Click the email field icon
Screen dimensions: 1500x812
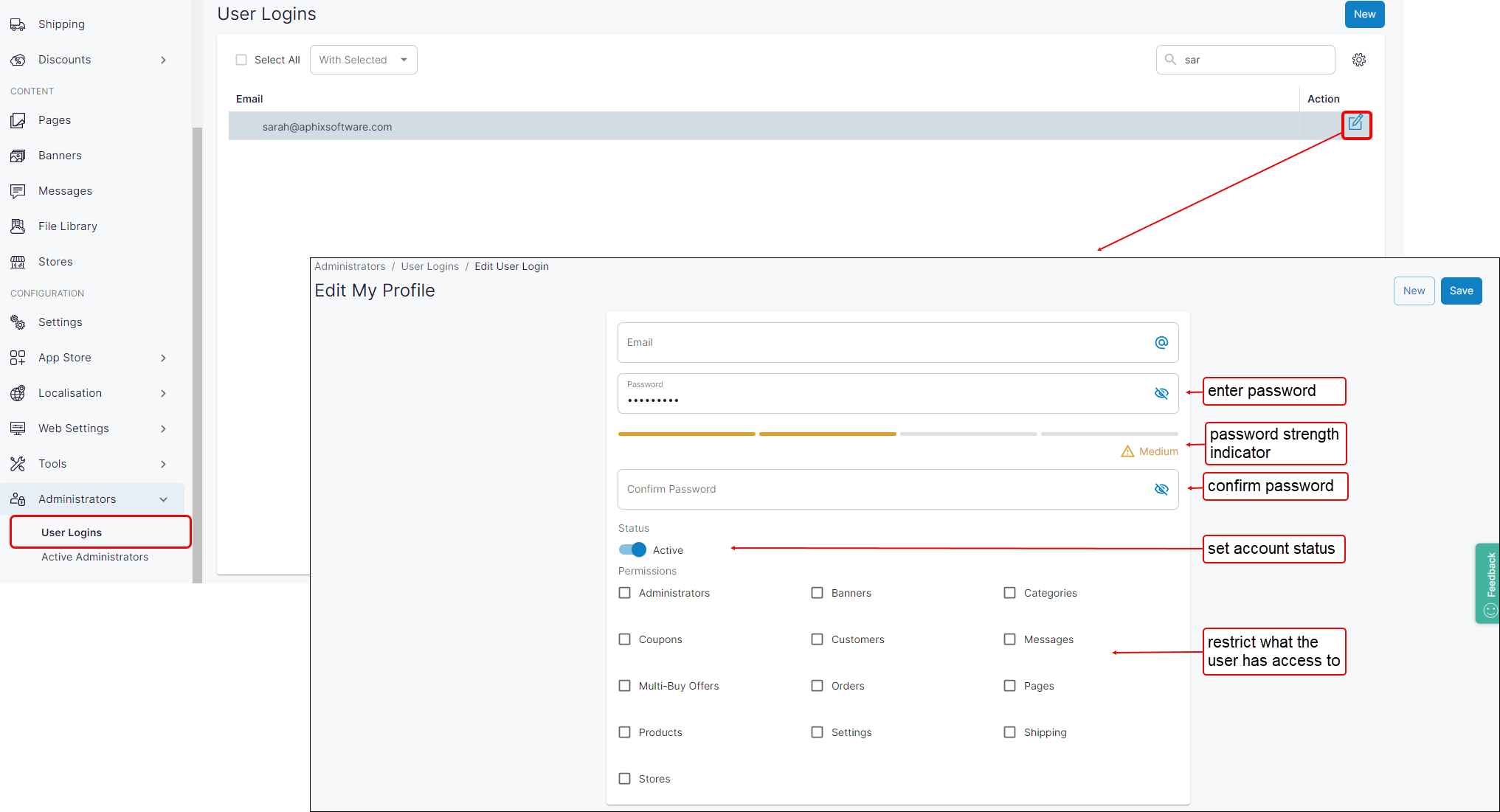[x=1162, y=342]
